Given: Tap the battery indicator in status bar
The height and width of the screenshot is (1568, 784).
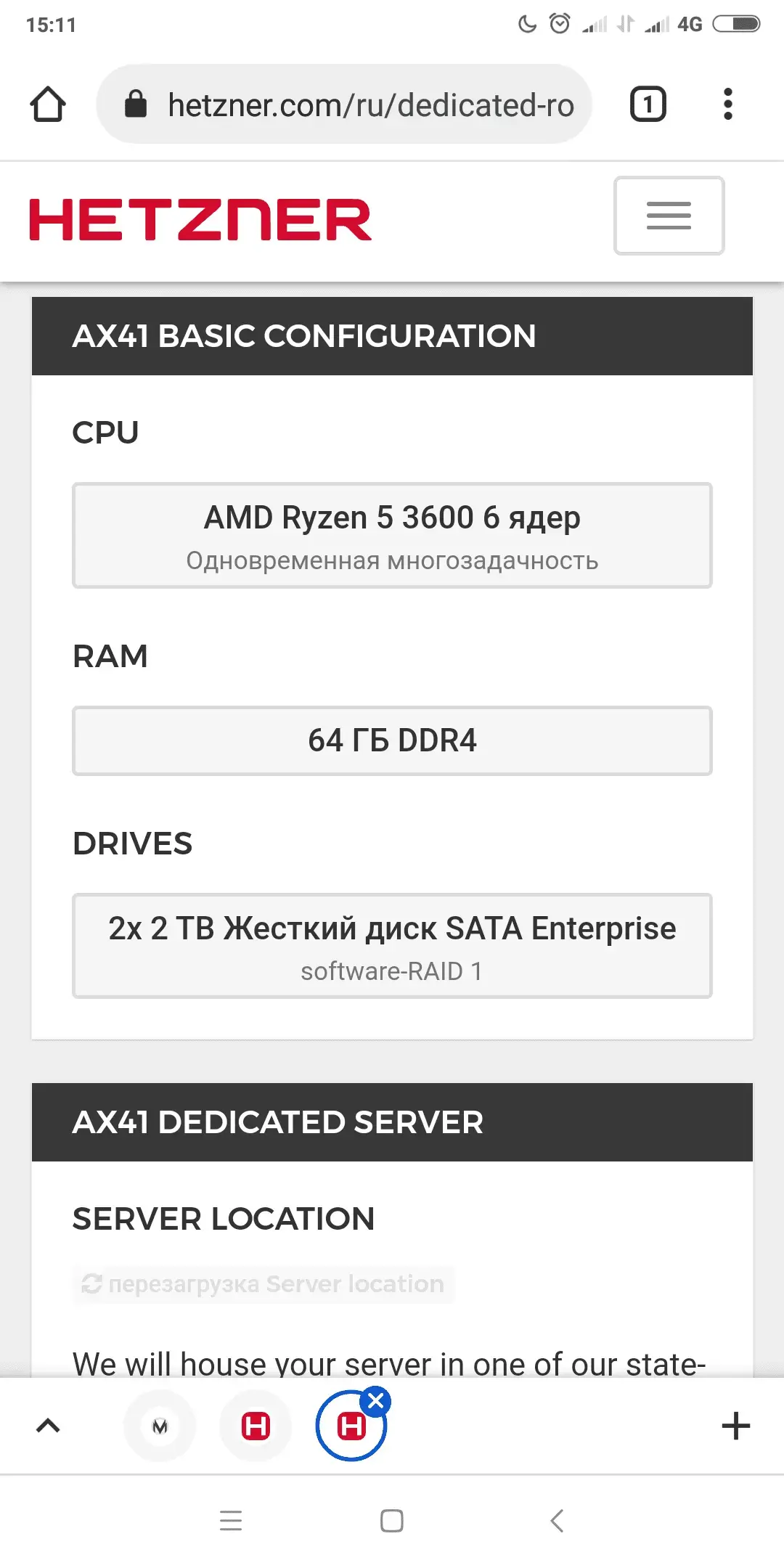Looking at the screenshot, I should tap(736, 24).
